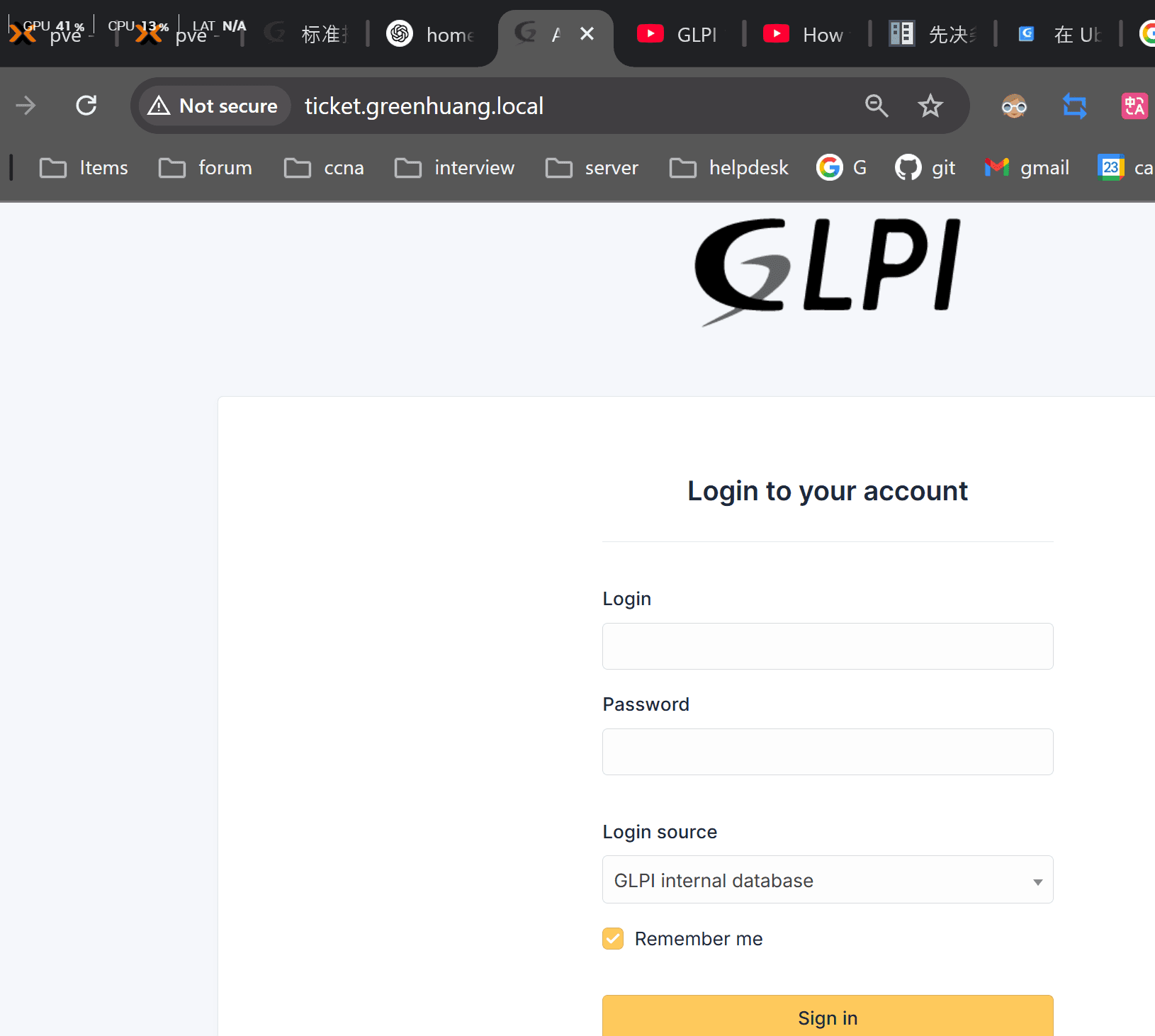Screen dimensions: 1155x1036
Task: Click the GLPI logo
Action: pyautogui.click(x=828, y=273)
